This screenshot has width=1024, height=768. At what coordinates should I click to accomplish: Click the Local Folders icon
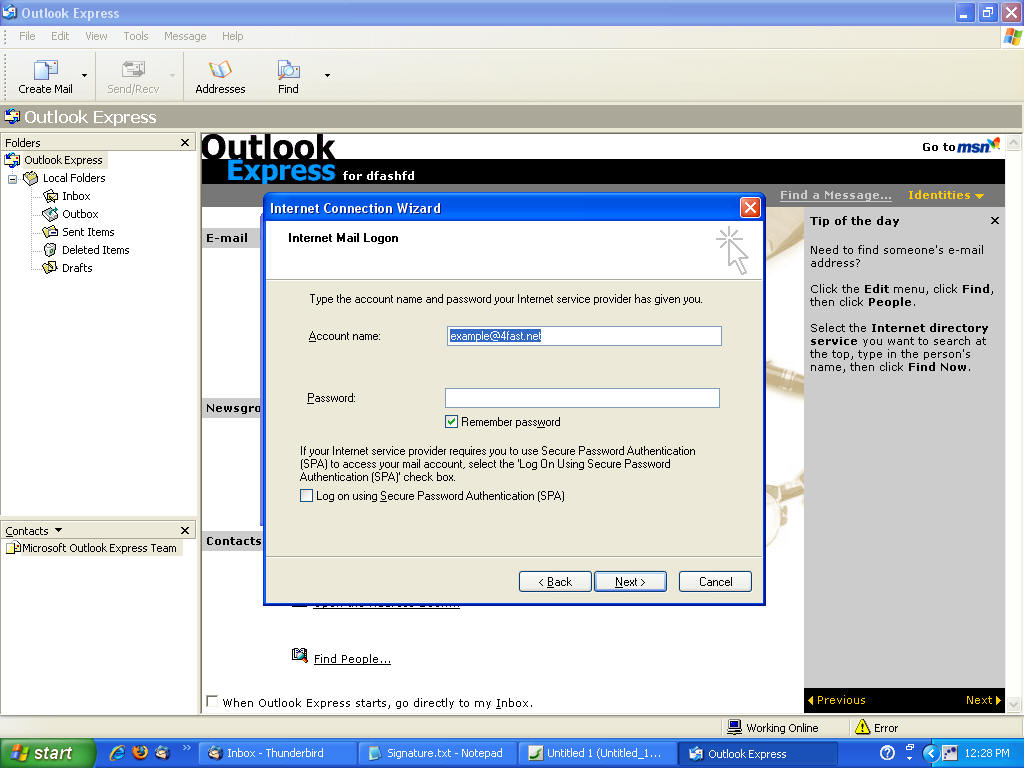pyautogui.click(x=31, y=178)
